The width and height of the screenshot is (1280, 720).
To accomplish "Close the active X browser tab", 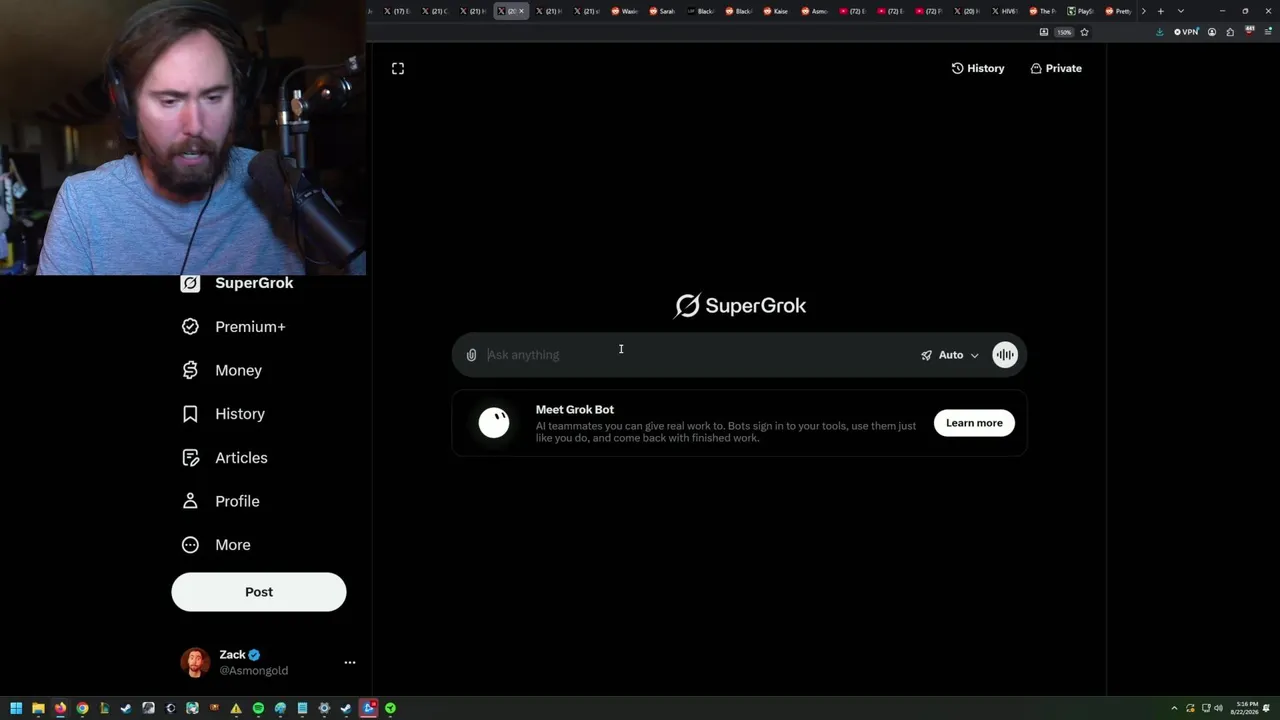I will pyautogui.click(x=521, y=11).
